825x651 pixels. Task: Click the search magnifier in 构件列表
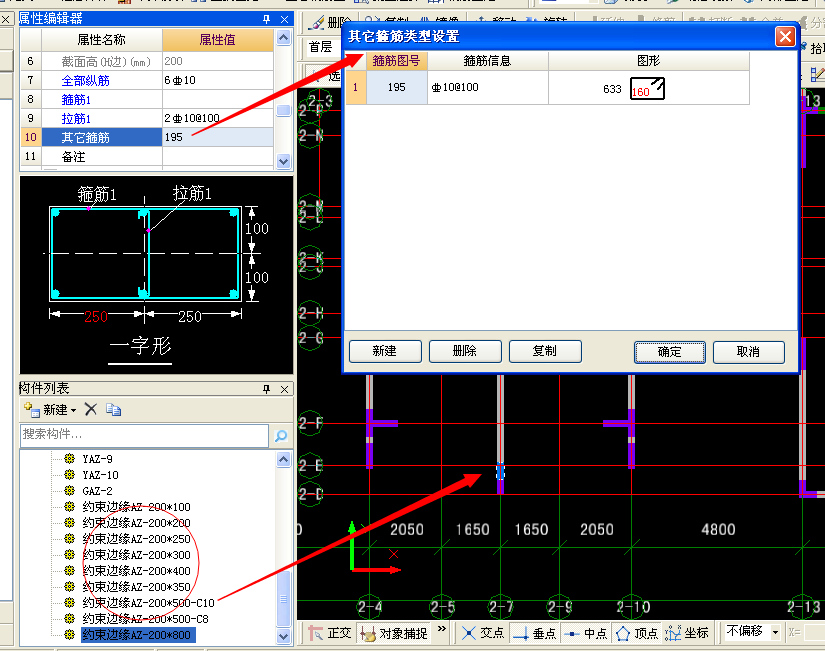[281, 436]
